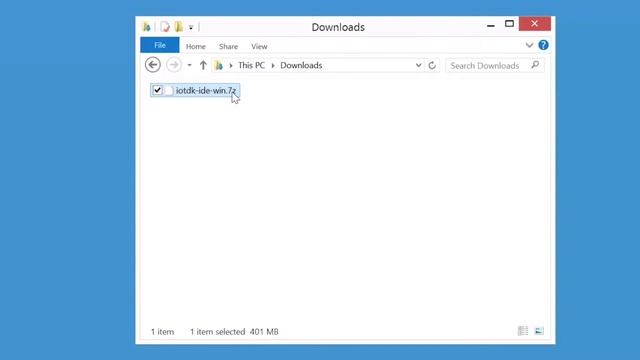Minimize the Downloads window
The height and width of the screenshot is (360, 640).
491,25
